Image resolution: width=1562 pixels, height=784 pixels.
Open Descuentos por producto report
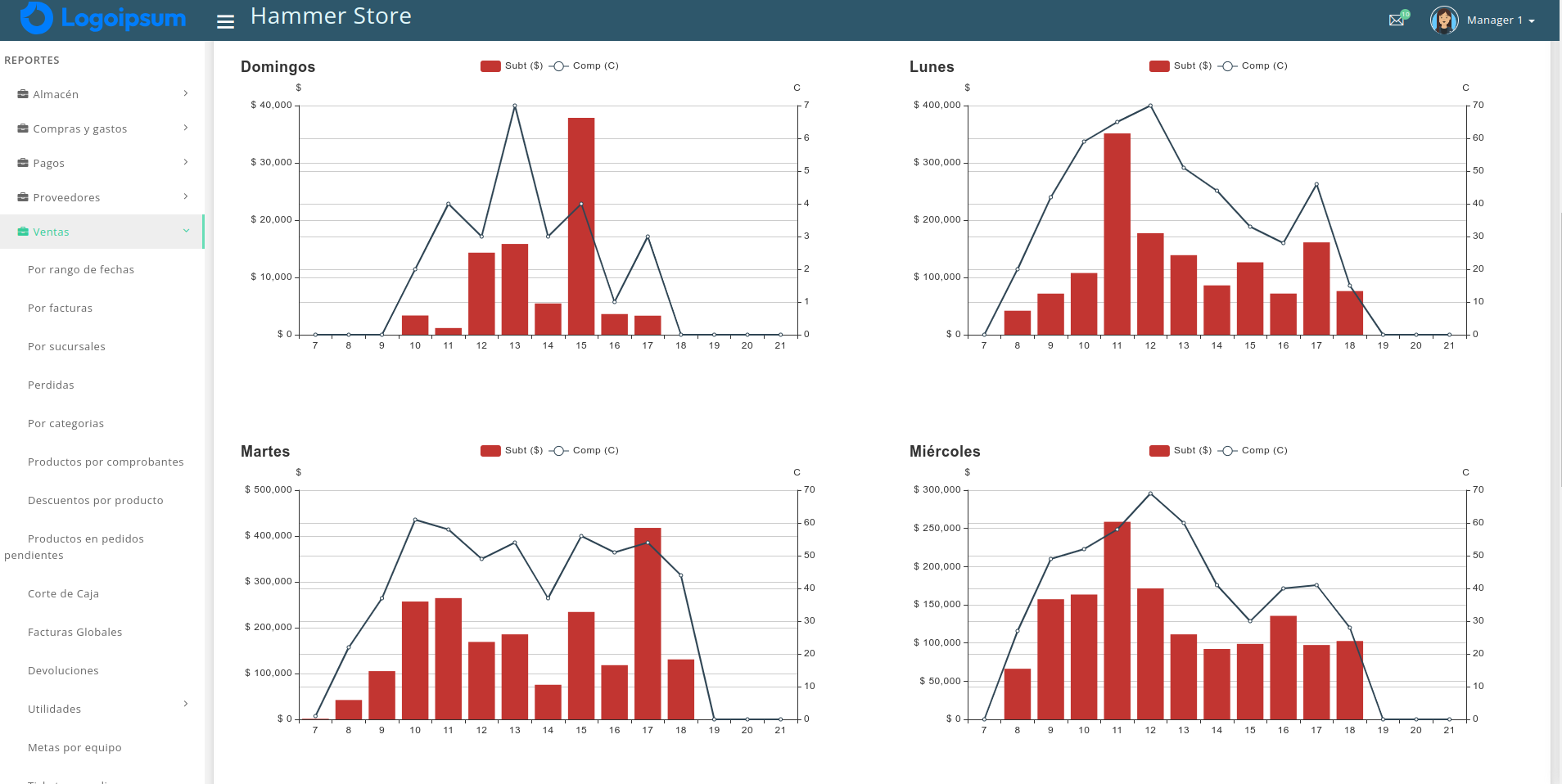tap(95, 500)
